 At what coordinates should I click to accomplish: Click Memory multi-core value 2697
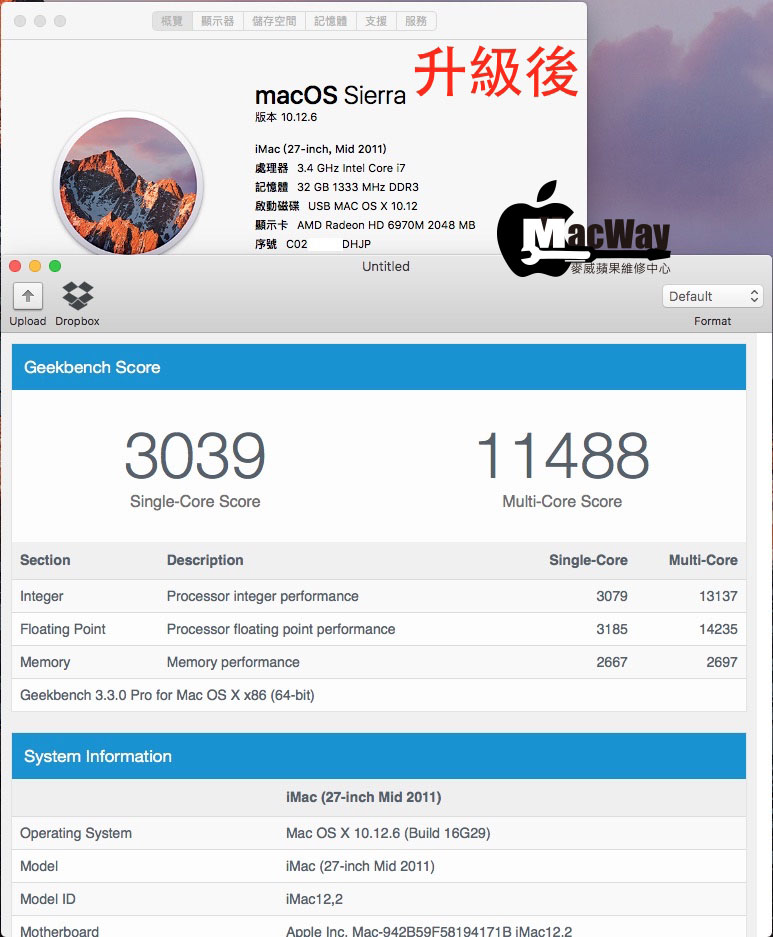click(722, 662)
